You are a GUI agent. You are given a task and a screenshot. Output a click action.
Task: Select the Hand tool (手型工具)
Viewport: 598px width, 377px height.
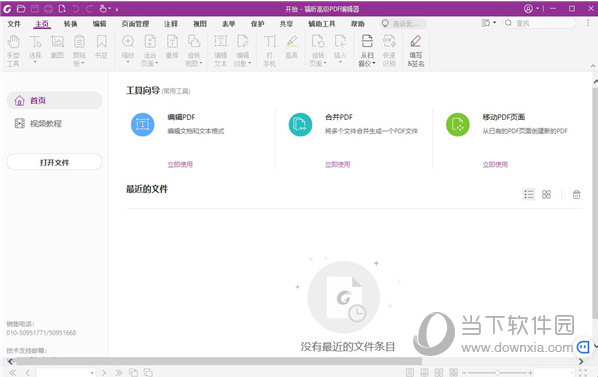(13, 50)
